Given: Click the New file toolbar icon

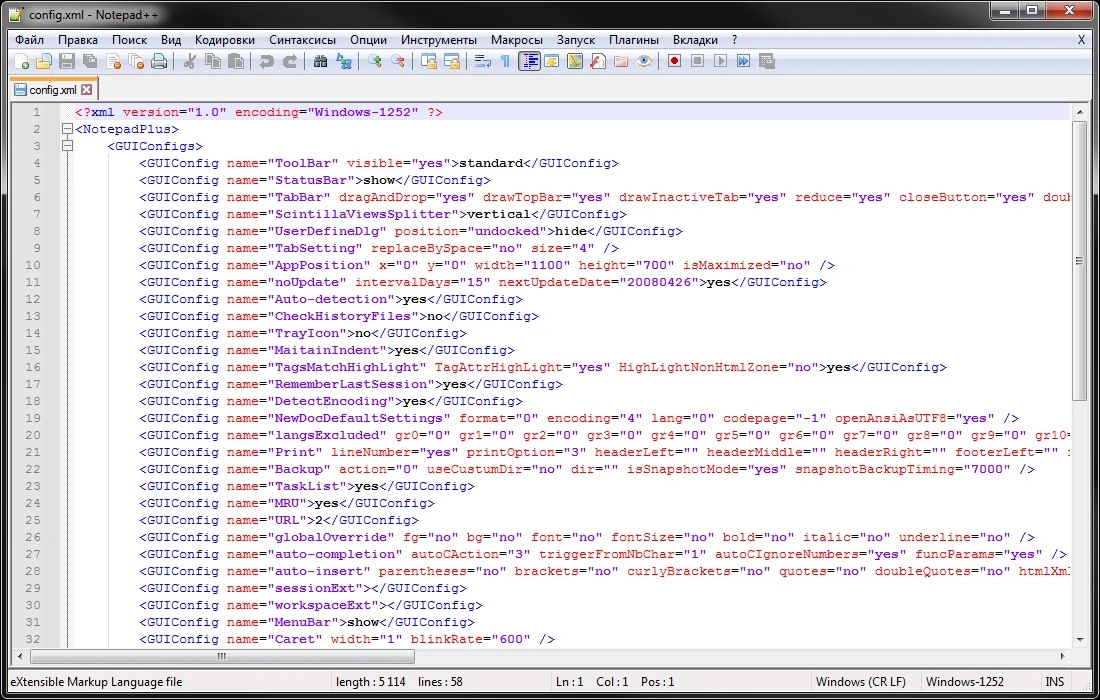Looking at the screenshot, I should [x=21, y=62].
